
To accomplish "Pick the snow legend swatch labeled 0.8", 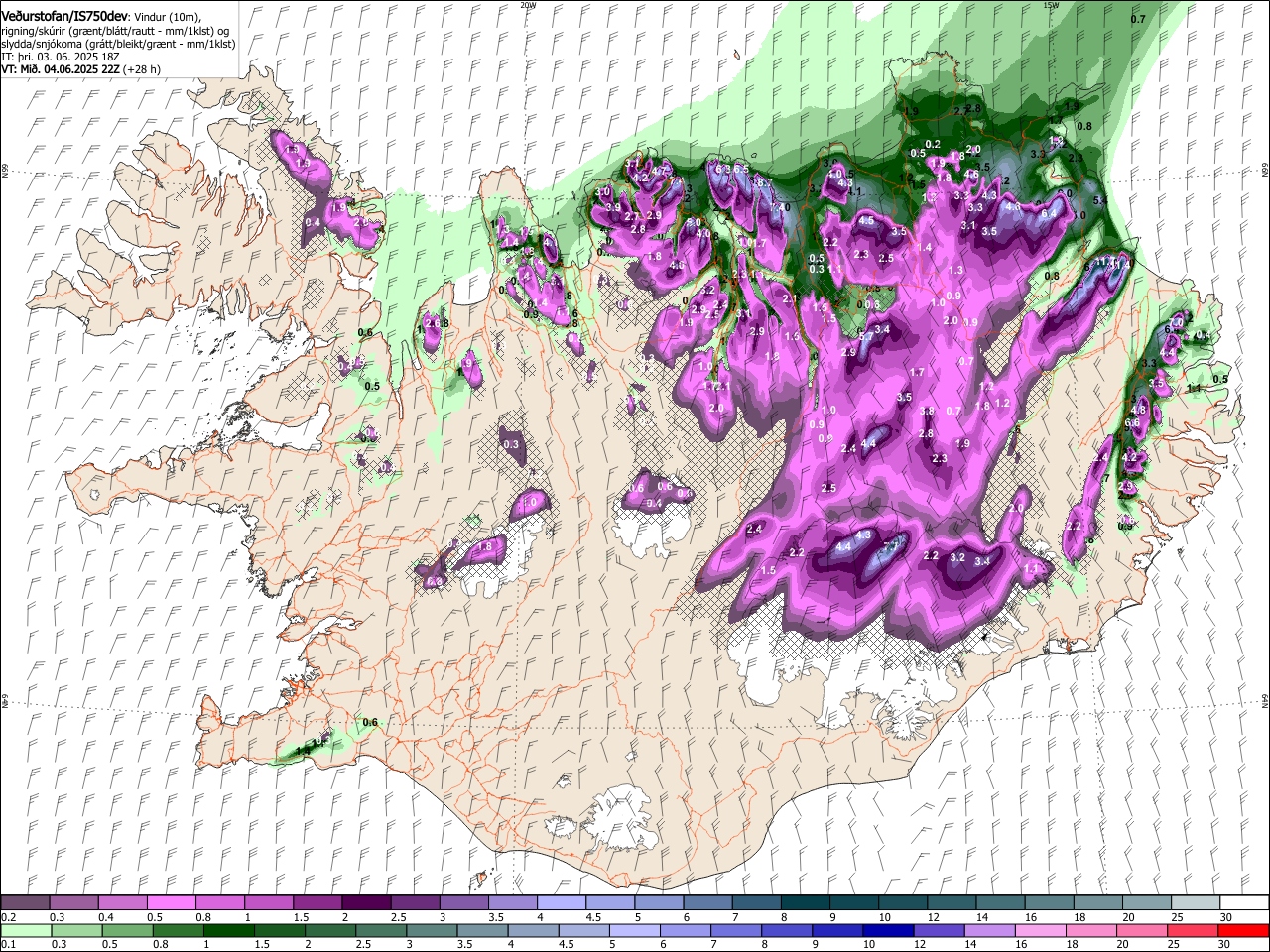I will click(x=219, y=902).
